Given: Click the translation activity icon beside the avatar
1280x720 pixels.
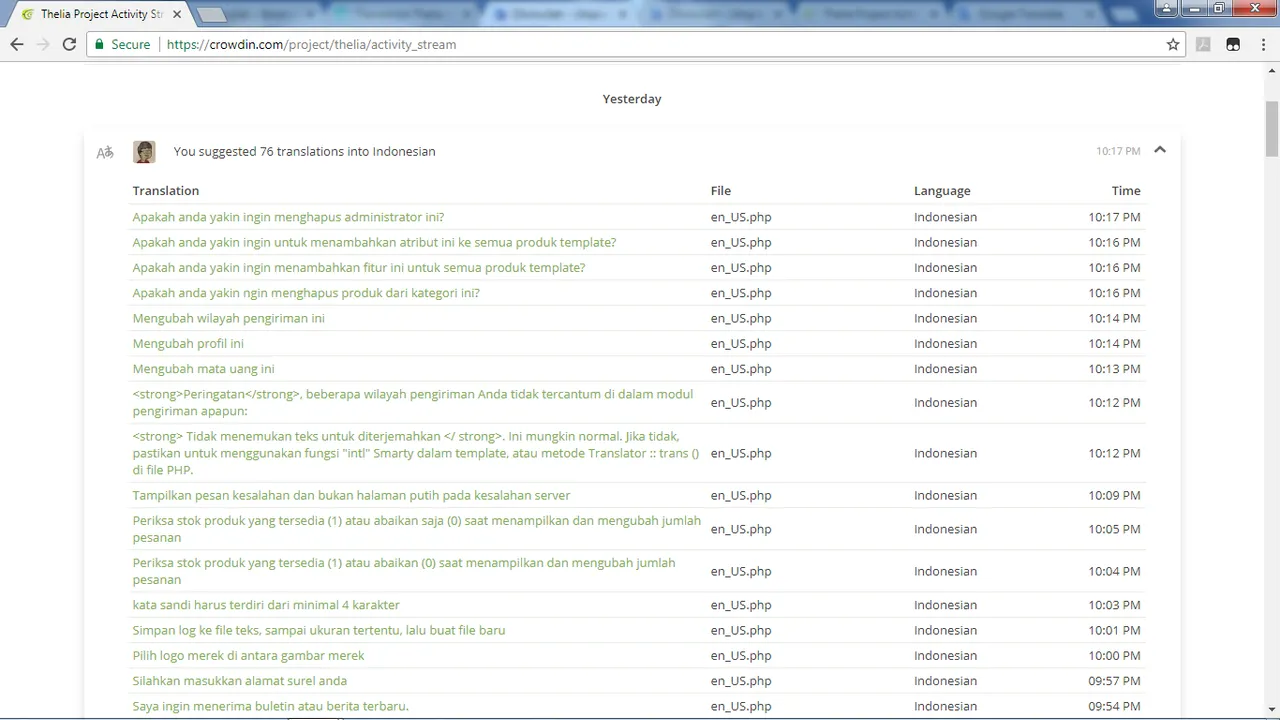Looking at the screenshot, I should [x=105, y=152].
